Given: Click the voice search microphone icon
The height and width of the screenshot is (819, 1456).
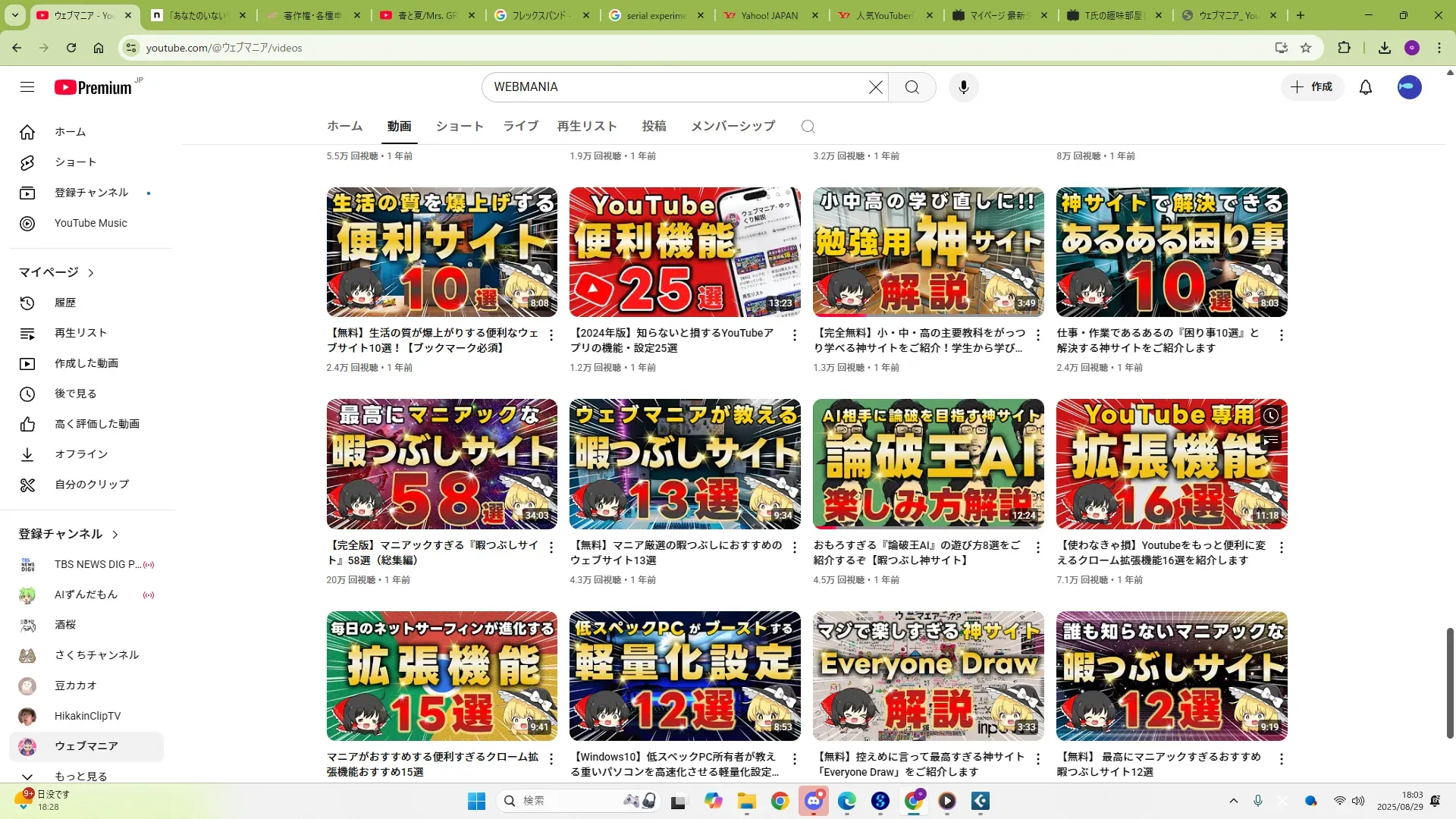Looking at the screenshot, I should [963, 87].
